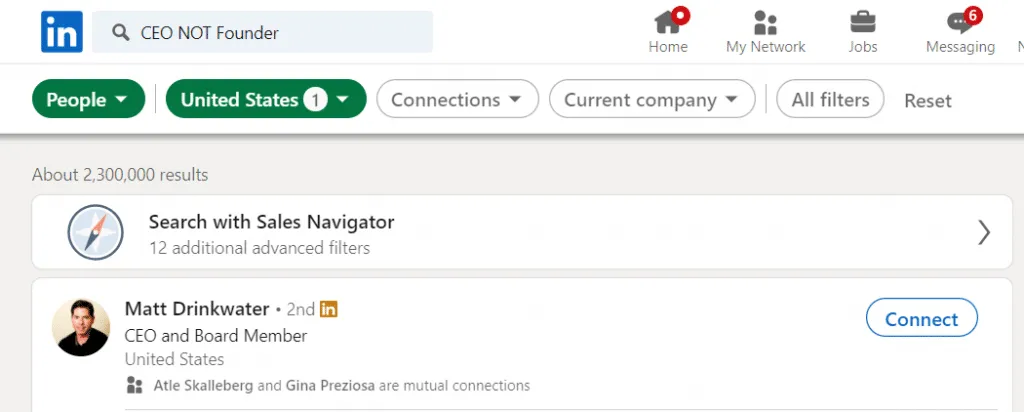Click 'CEO and Board Member' headline

tap(216, 336)
